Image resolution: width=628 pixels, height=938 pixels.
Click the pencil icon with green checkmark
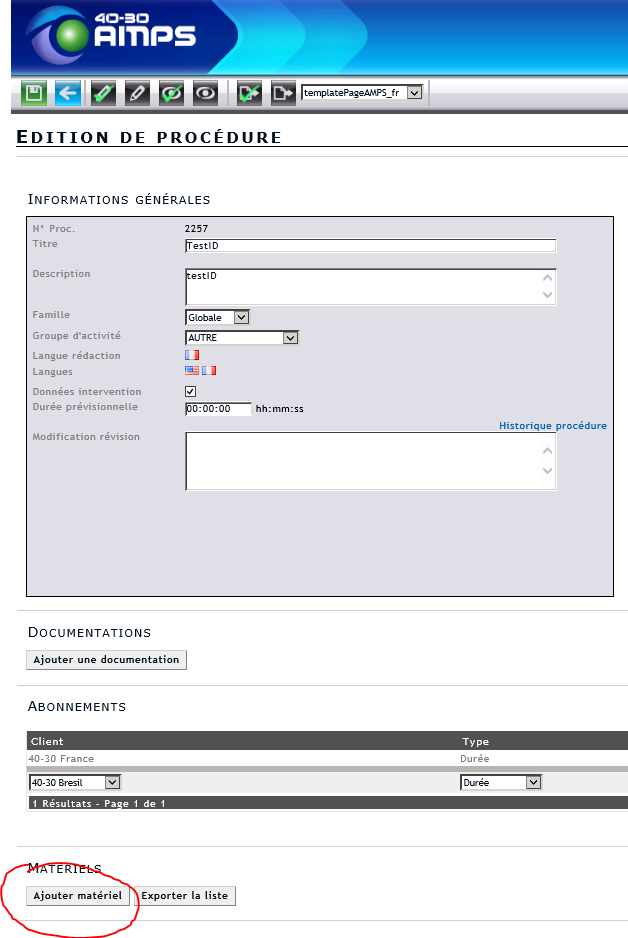[x=103, y=94]
